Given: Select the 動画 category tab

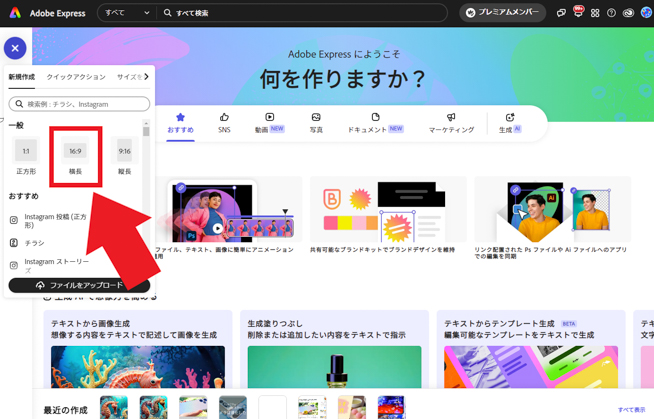Looking at the screenshot, I should tap(269, 123).
